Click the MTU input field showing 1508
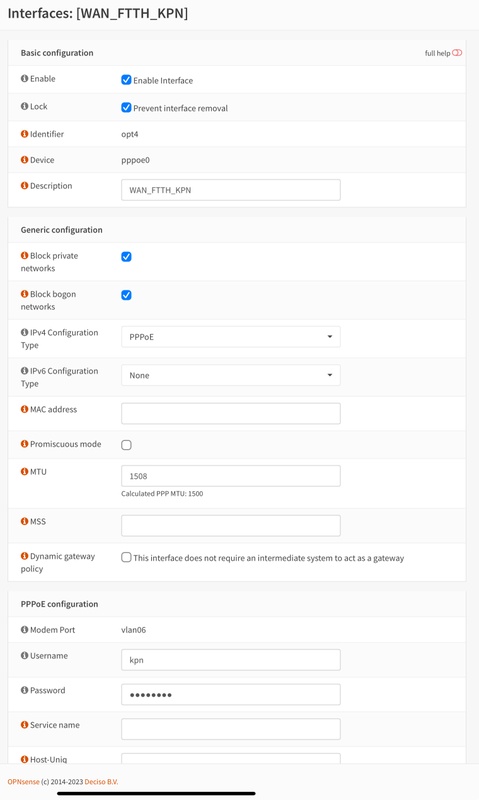479x800 pixels. coord(231,476)
